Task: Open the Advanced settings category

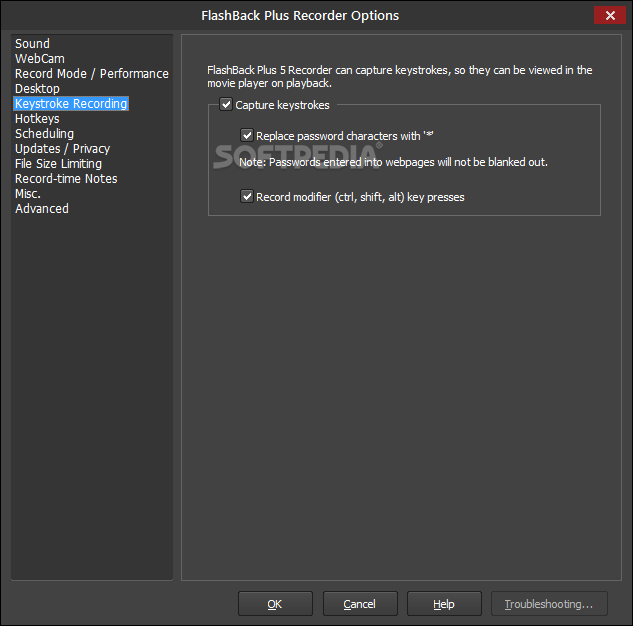Action: click(x=42, y=209)
